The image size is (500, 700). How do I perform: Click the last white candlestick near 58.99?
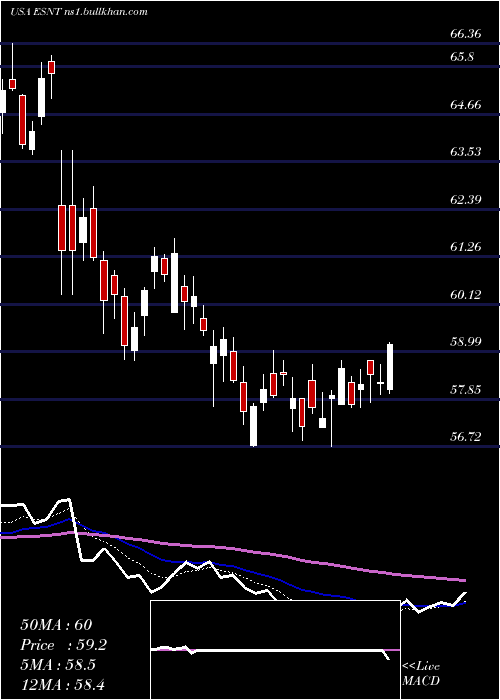[x=390, y=368]
